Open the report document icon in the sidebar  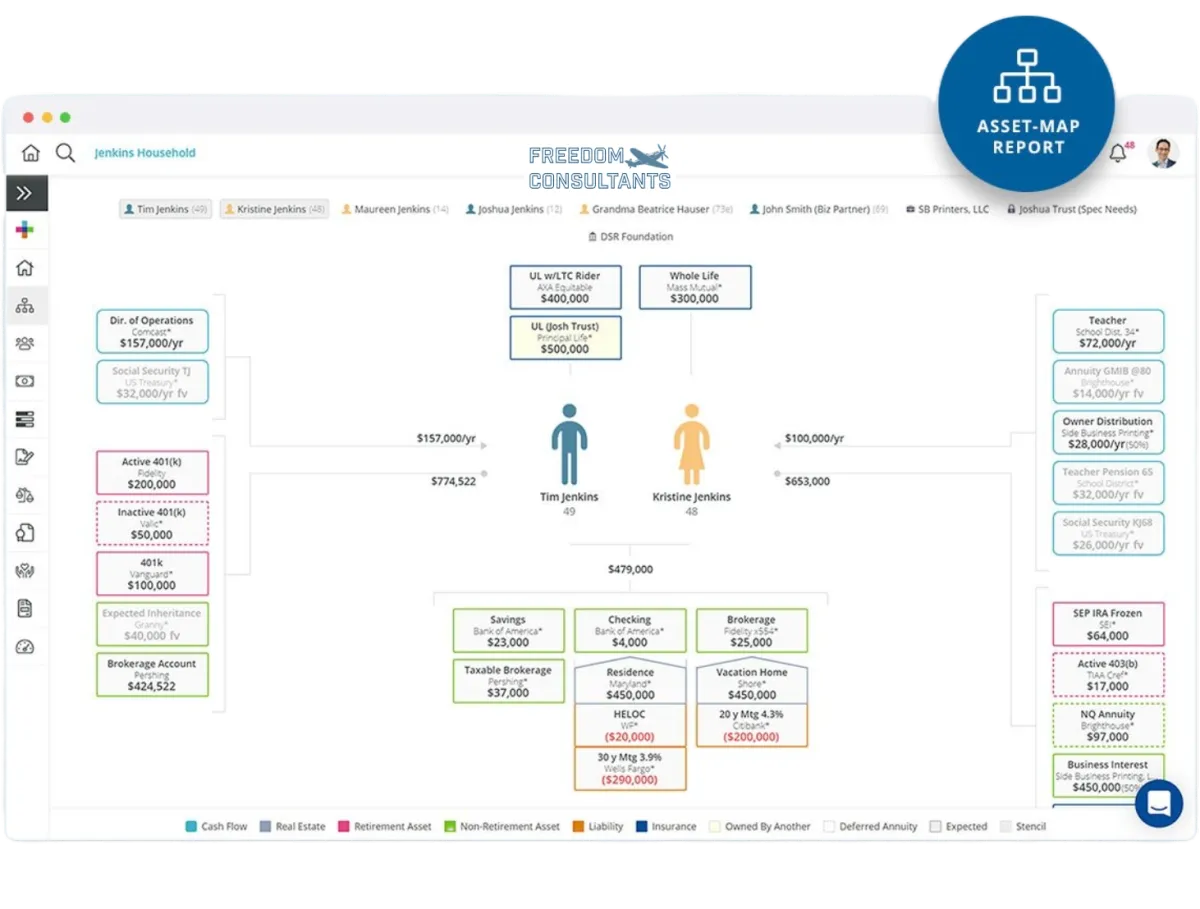click(x=25, y=608)
